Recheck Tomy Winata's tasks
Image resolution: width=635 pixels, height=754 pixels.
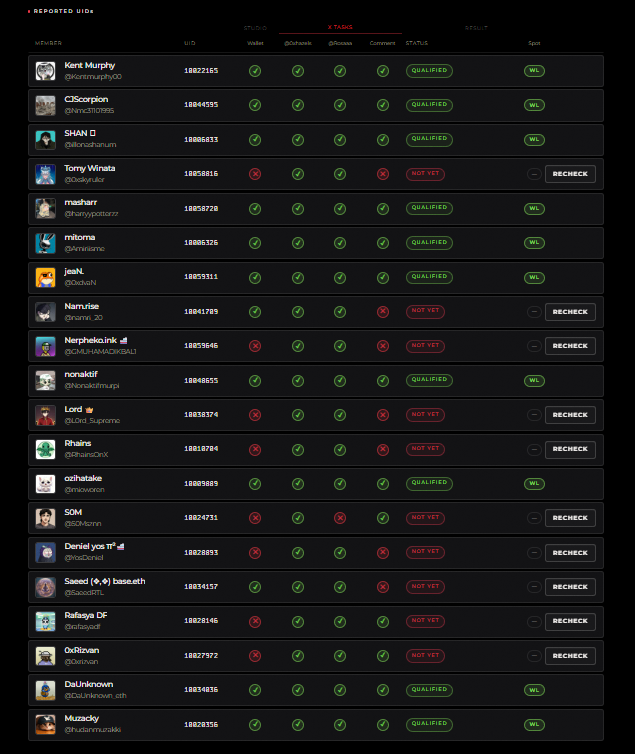570,174
